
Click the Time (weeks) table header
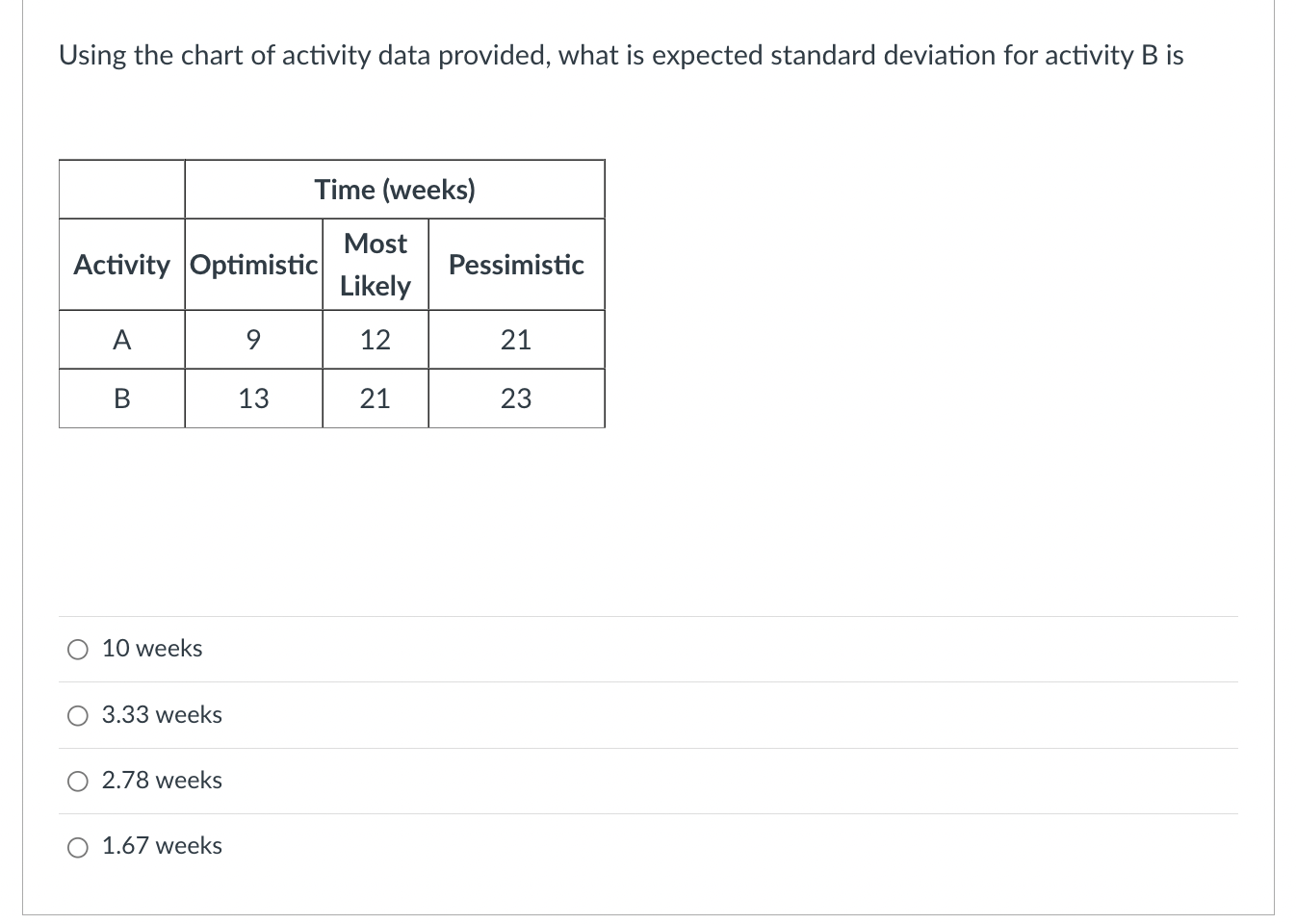click(395, 190)
